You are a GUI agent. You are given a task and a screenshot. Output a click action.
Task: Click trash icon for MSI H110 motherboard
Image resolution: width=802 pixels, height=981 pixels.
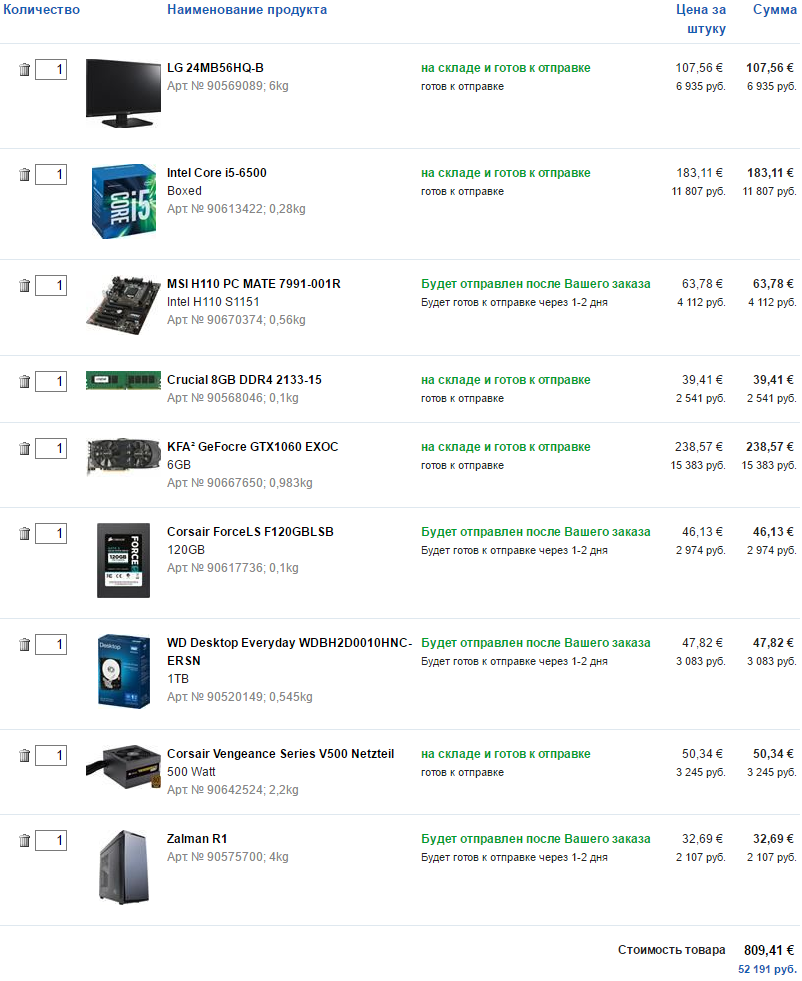(25, 286)
